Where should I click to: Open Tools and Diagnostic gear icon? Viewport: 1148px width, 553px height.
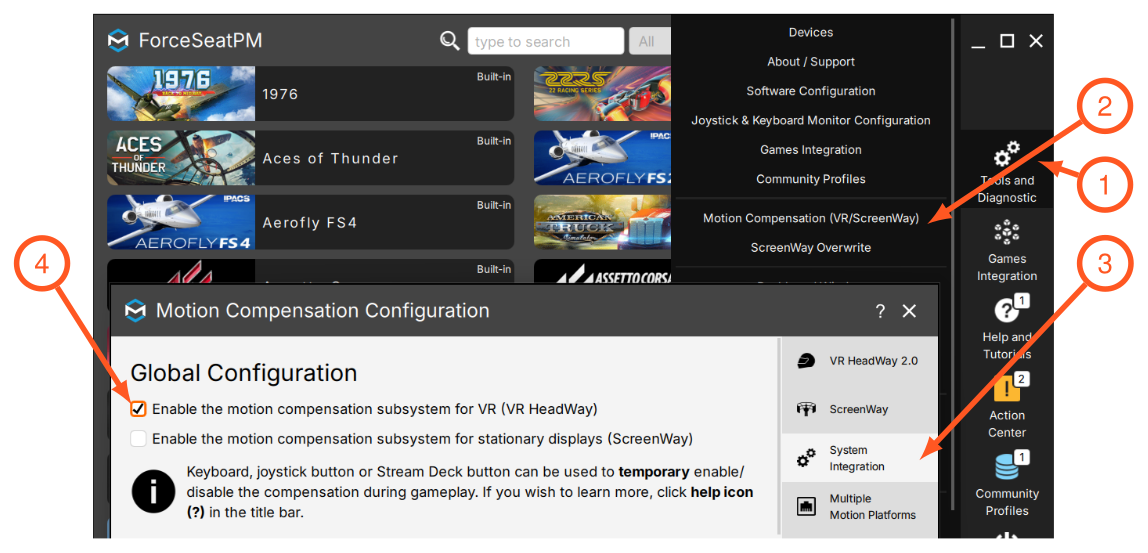pos(1007,155)
